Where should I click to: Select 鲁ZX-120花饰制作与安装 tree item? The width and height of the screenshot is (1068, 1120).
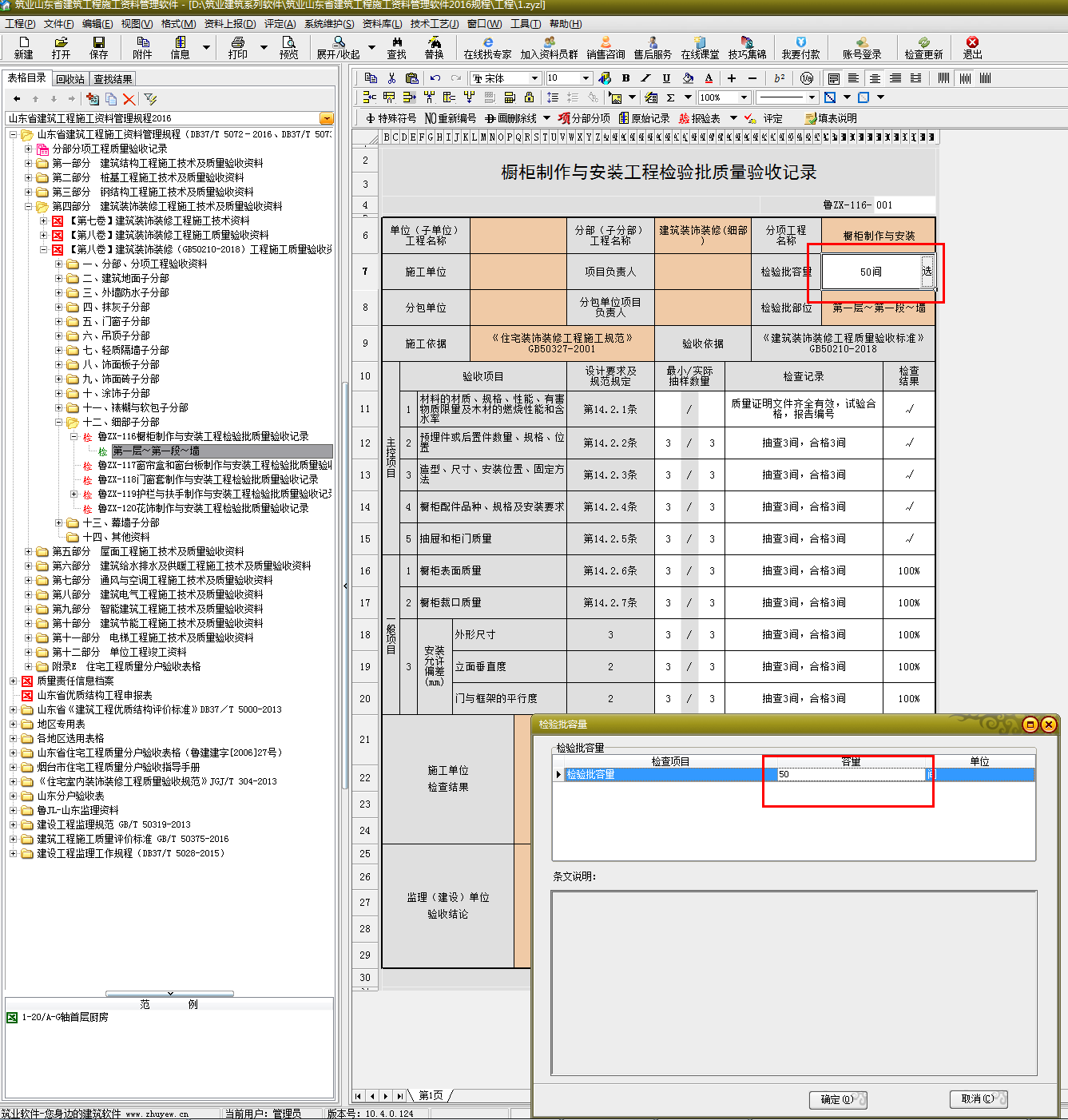point(203,508)
